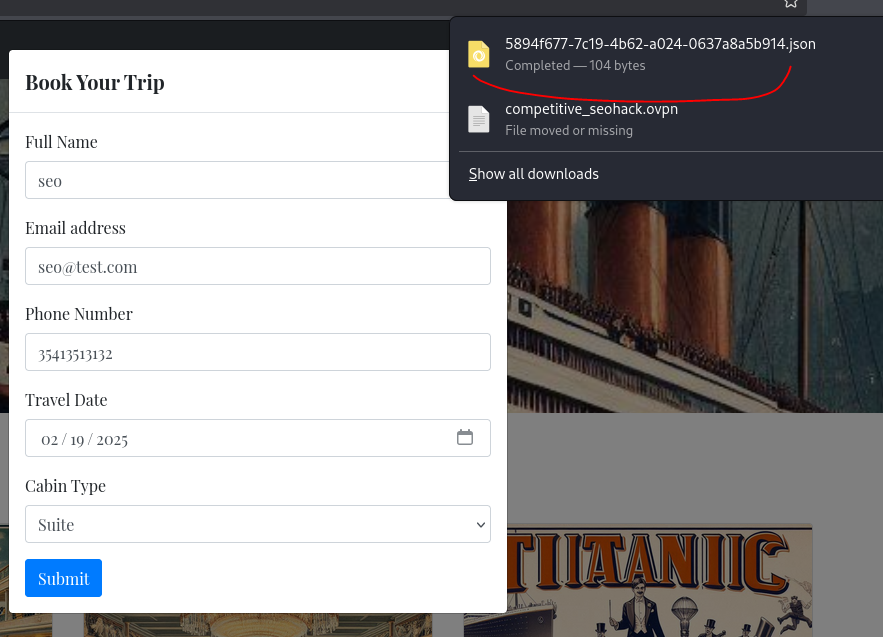
Task: Click the competitive_seohack.ovpn file icon
Action: [479, 119]
